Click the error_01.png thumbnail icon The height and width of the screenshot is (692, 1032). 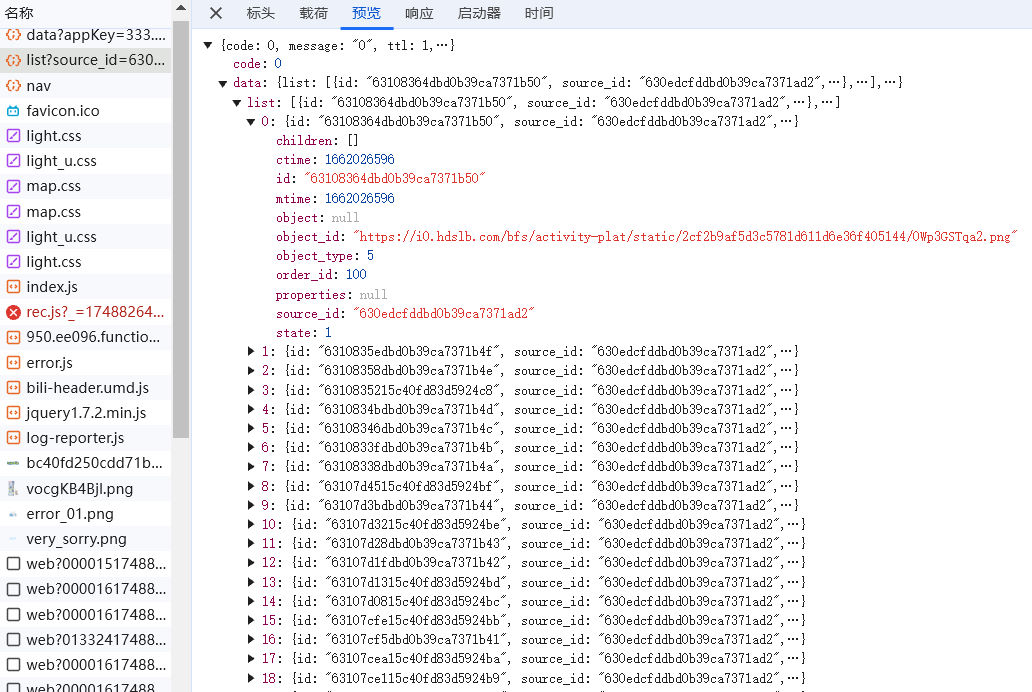tap(13, 514)
